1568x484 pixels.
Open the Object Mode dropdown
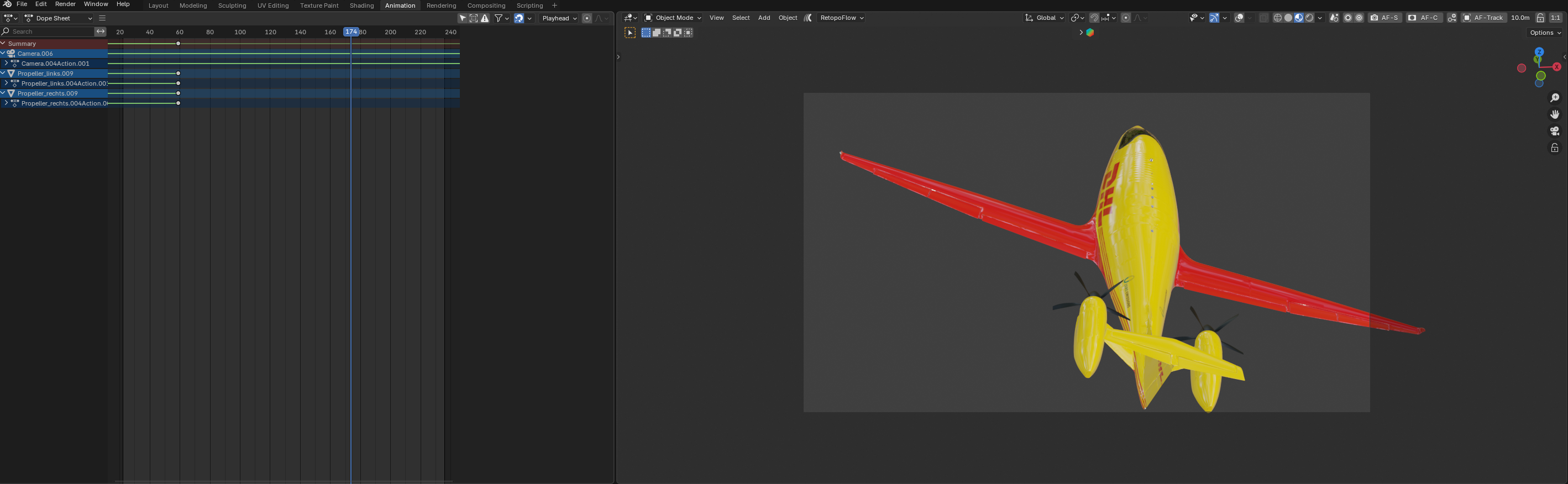pyautogui.click(x=673, y=18)
